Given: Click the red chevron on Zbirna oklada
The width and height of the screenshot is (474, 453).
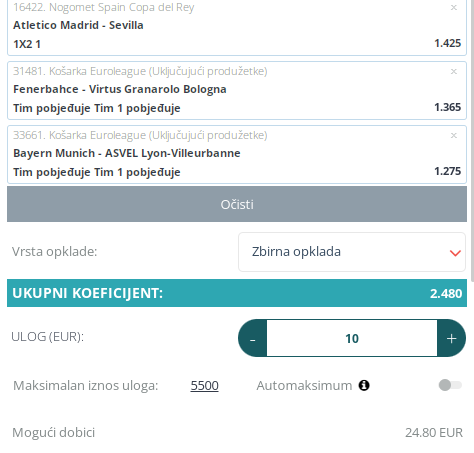Looking at the screenshot, I should tap(455, 253).
